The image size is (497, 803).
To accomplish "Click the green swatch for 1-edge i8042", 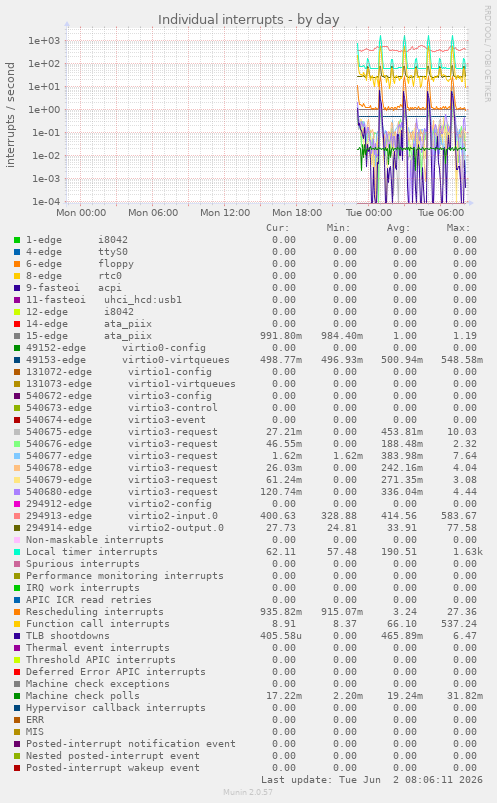I will tap(17, 240).
